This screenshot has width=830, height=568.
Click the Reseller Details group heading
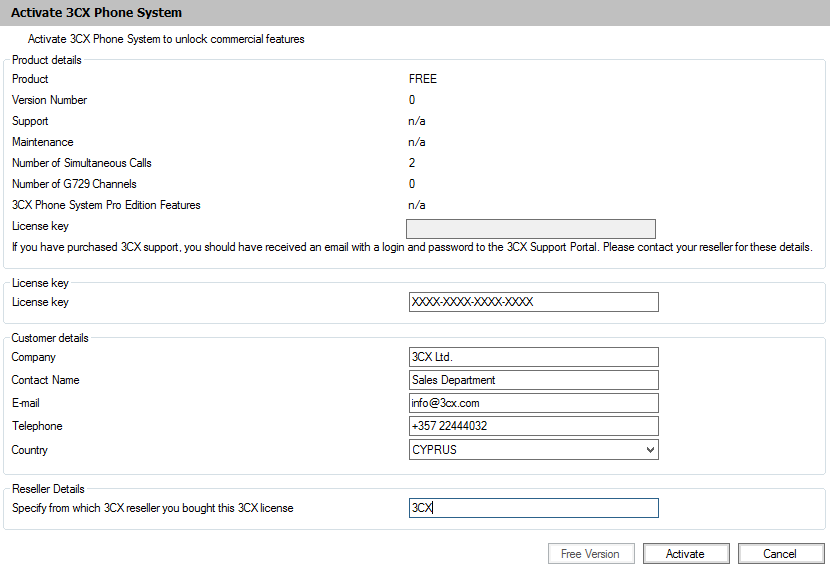pos(48,489)
